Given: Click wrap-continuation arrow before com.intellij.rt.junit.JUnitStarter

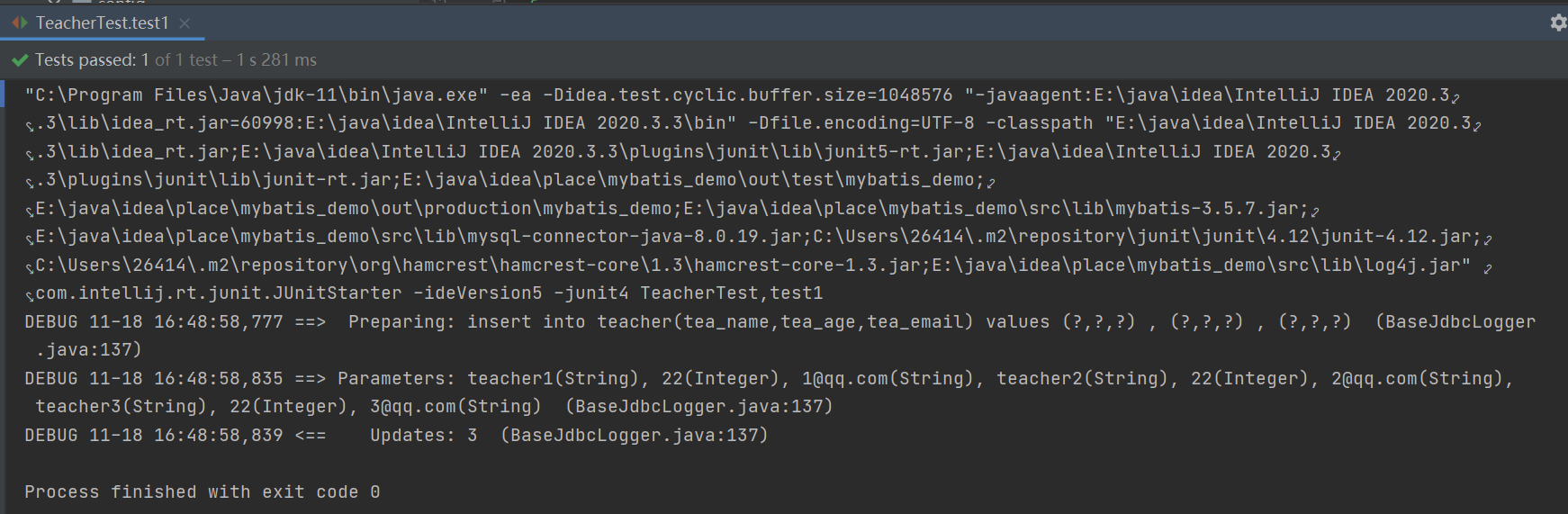Looking at the screenshot, I should [30, 295].
